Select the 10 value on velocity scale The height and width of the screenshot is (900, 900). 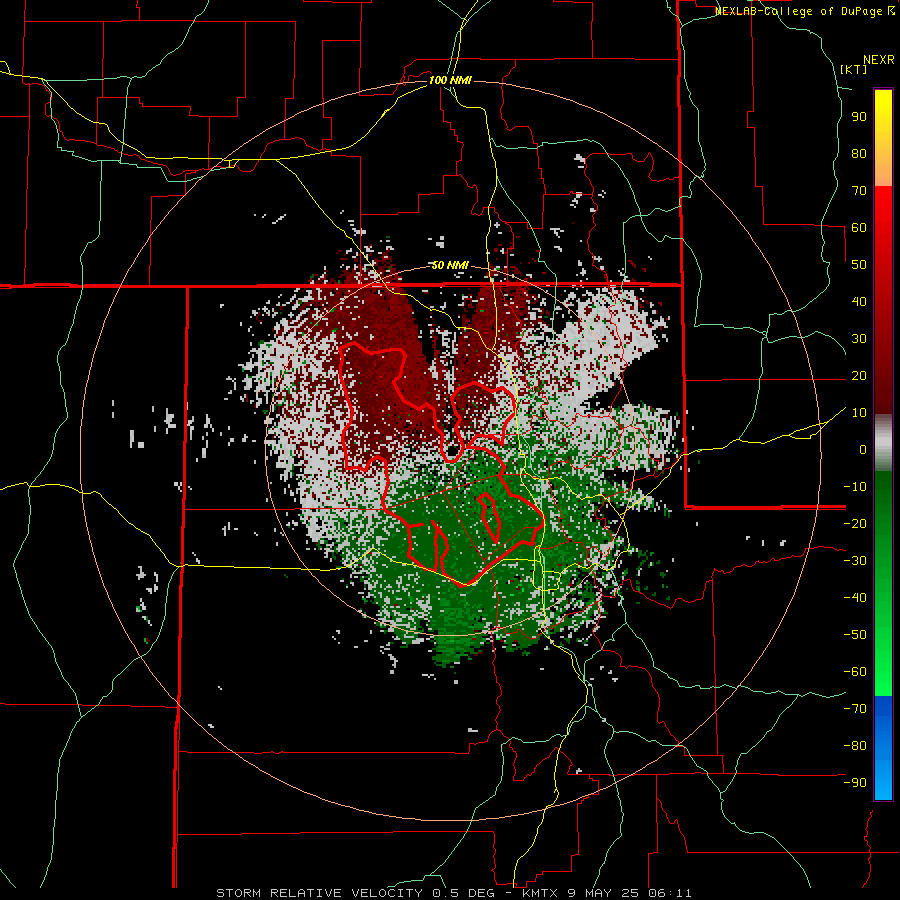click(x=859, y=413)
